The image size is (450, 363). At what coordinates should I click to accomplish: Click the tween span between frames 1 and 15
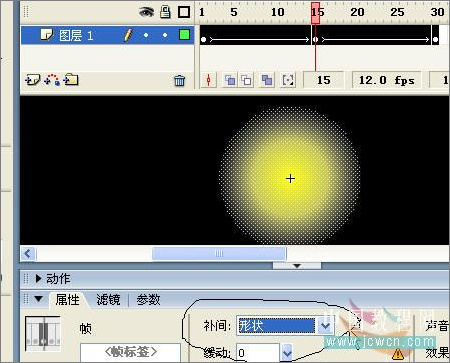pyautogui.click(x=259, y=40)
